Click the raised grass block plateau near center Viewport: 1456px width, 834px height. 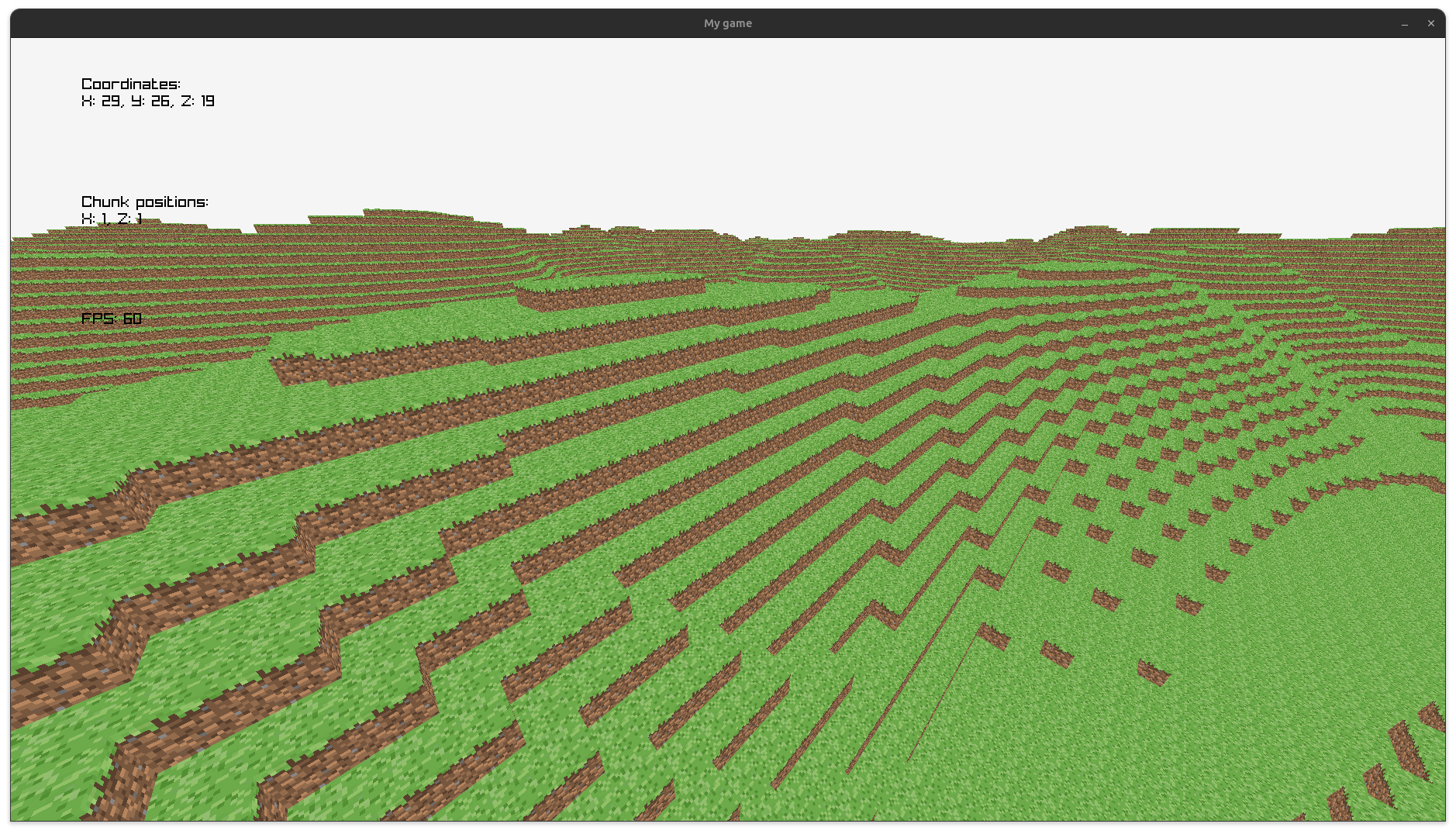(609, 291)
